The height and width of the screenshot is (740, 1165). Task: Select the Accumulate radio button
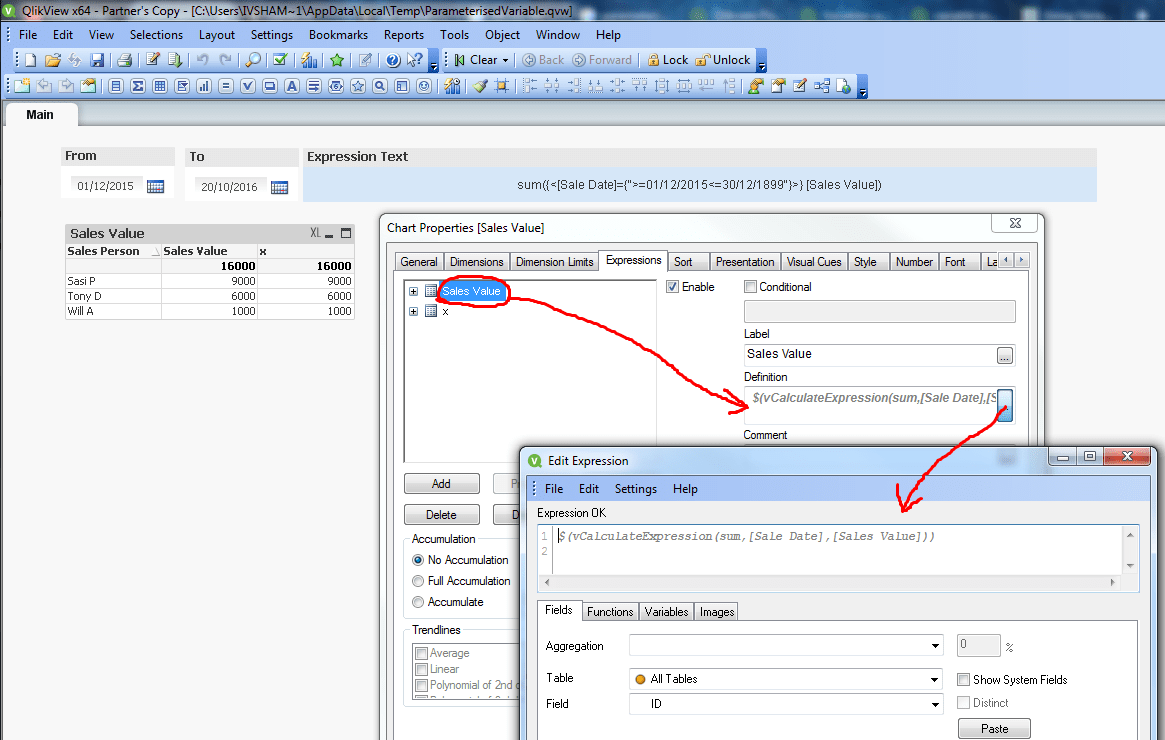(418, 602)
